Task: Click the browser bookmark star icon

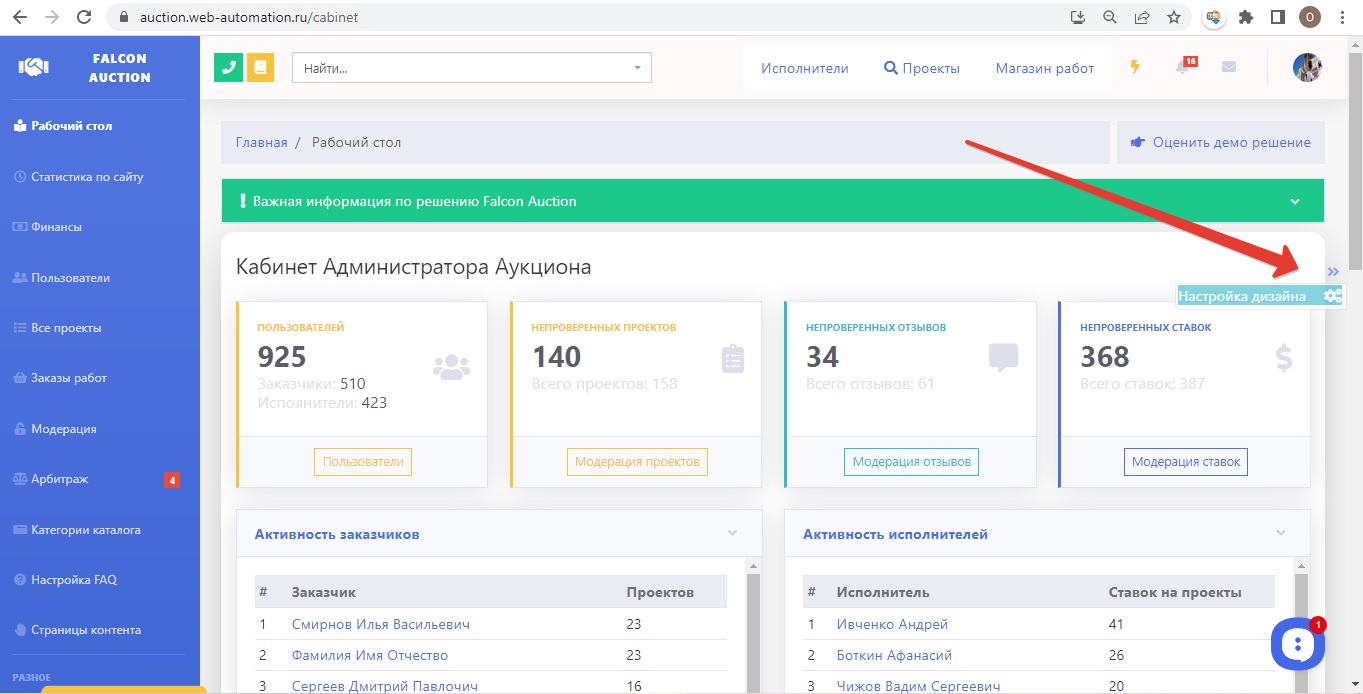Action: [x=1174, y=17]
